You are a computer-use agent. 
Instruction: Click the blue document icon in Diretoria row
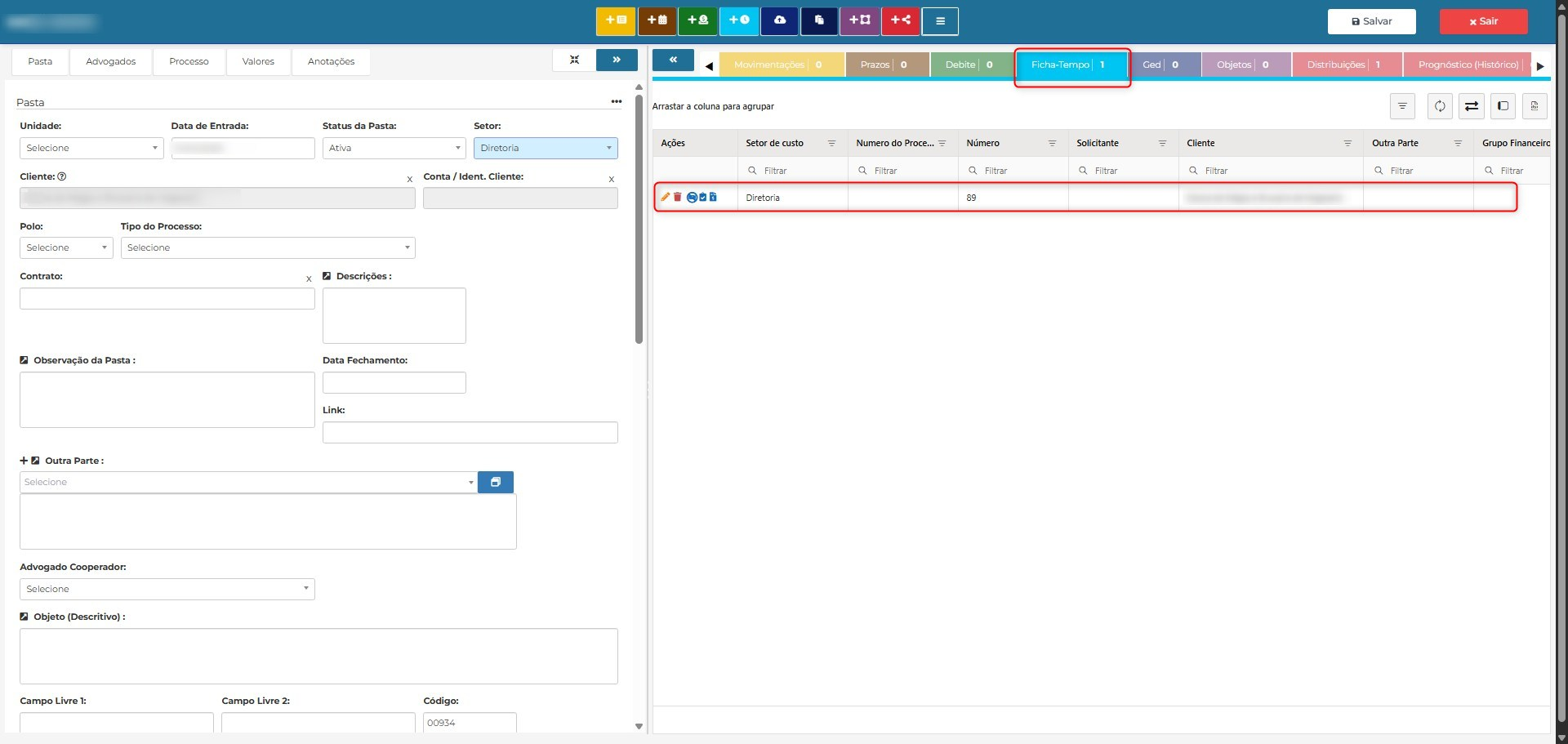[713, 197]
